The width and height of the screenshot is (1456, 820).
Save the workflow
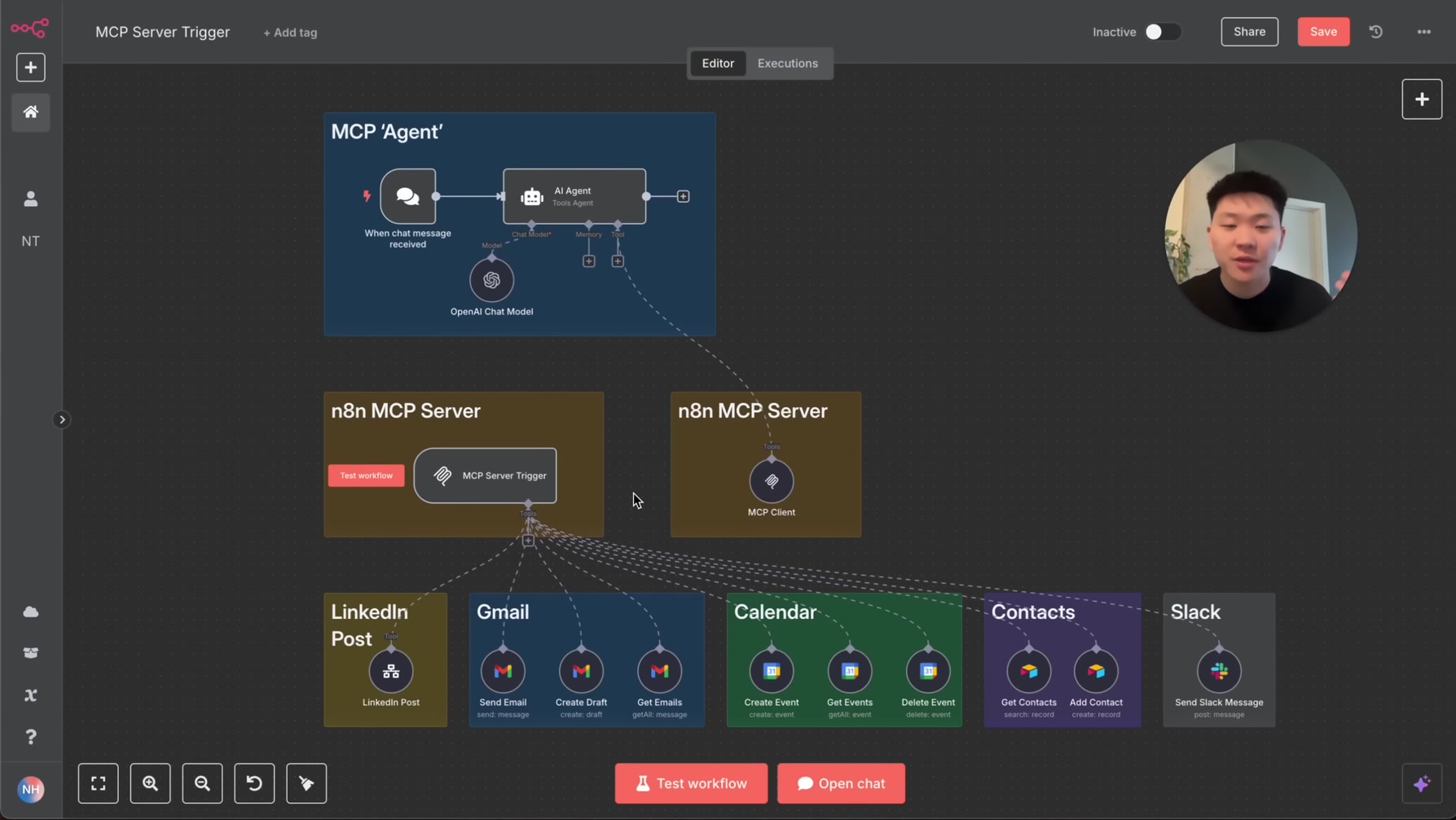pos(1323,32)
